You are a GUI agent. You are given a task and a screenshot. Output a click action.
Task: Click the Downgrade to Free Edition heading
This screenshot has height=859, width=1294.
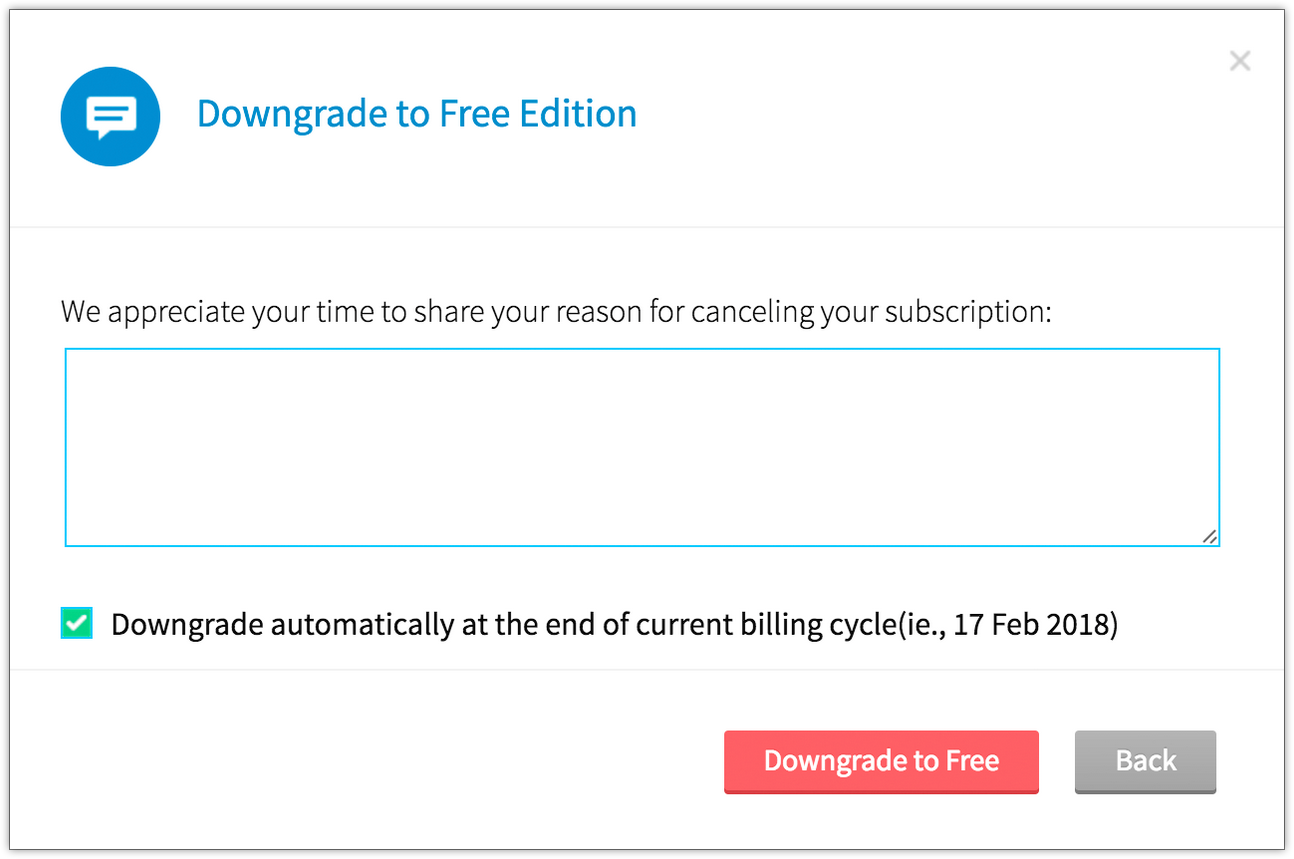pyautogui.click(x=416, y=114)
